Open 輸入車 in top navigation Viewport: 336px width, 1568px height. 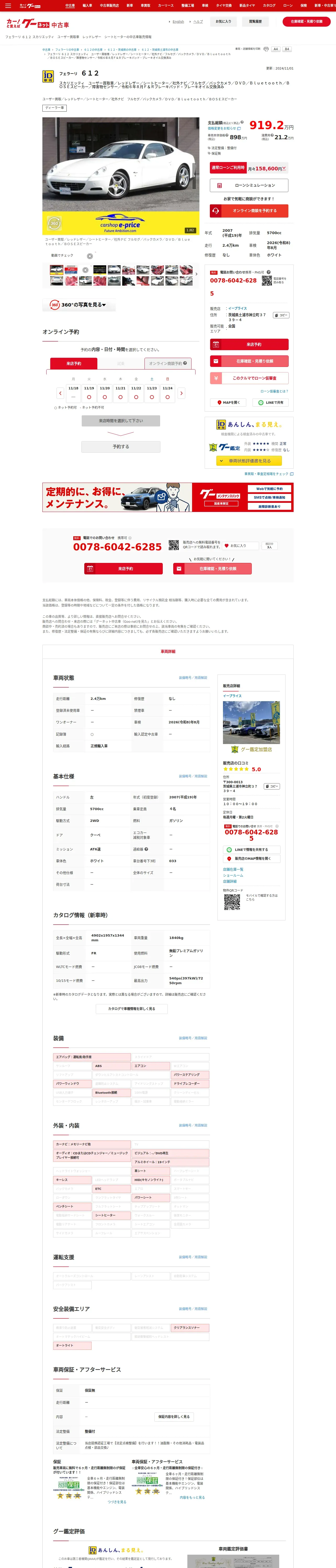tap(87, 5)
